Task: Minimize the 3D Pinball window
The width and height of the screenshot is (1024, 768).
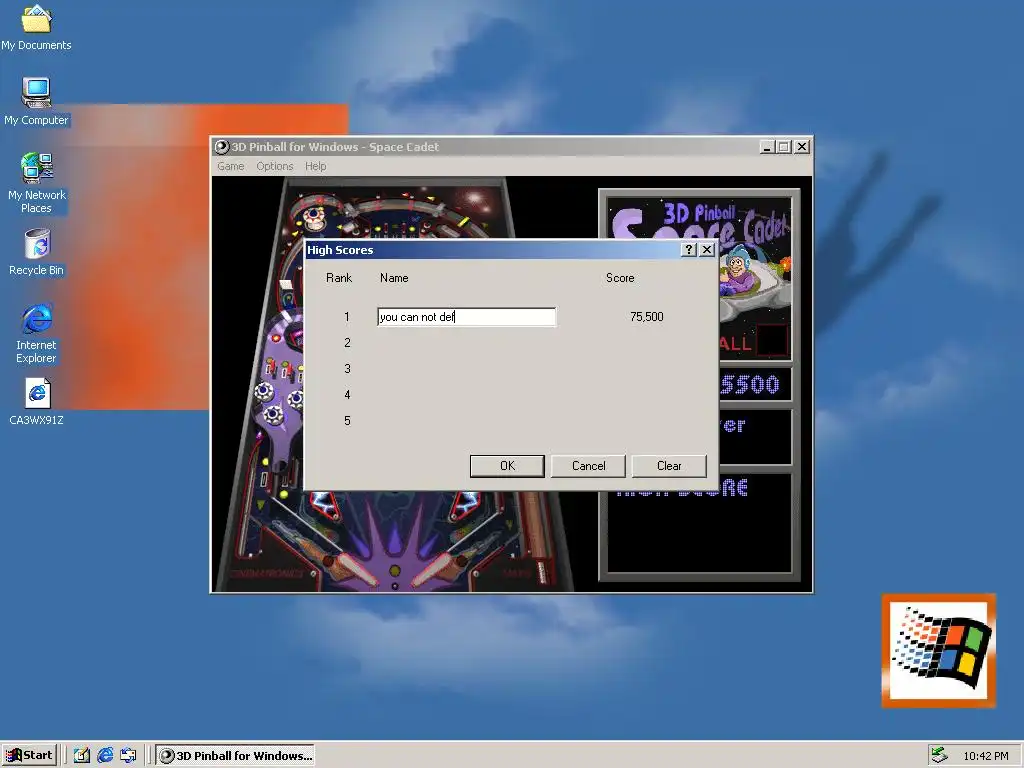Action: pos(768,147)
